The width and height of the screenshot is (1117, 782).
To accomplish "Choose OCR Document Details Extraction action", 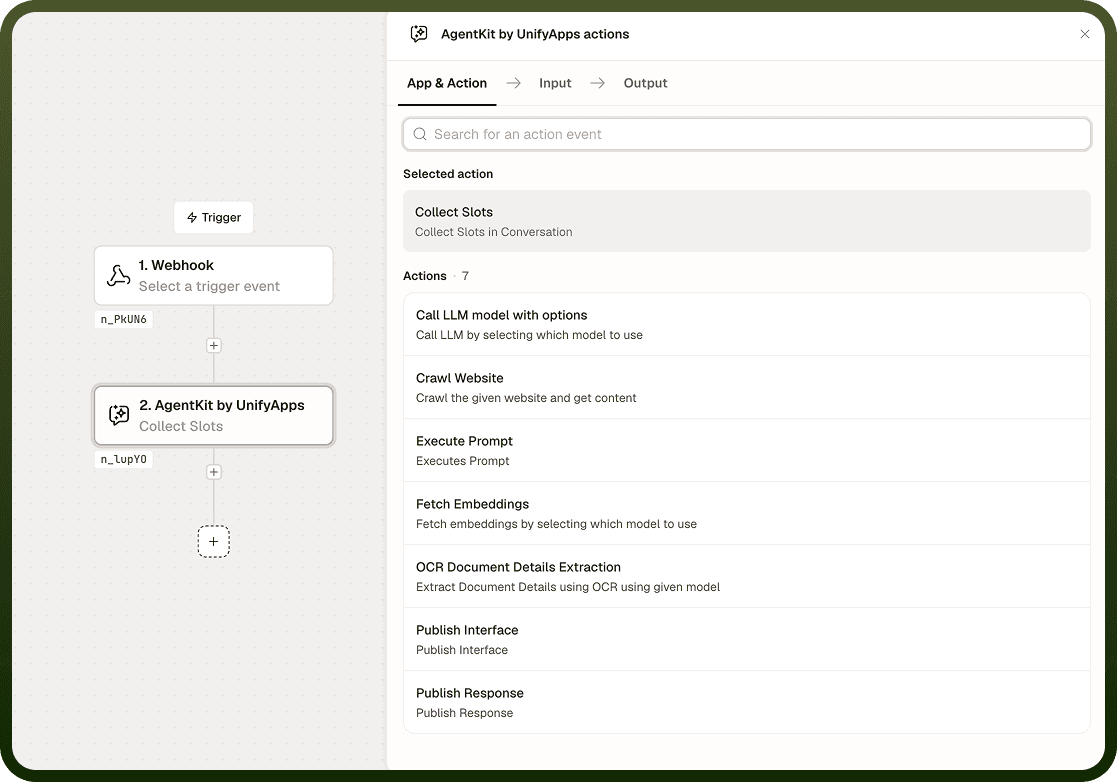I will point(747,576).
